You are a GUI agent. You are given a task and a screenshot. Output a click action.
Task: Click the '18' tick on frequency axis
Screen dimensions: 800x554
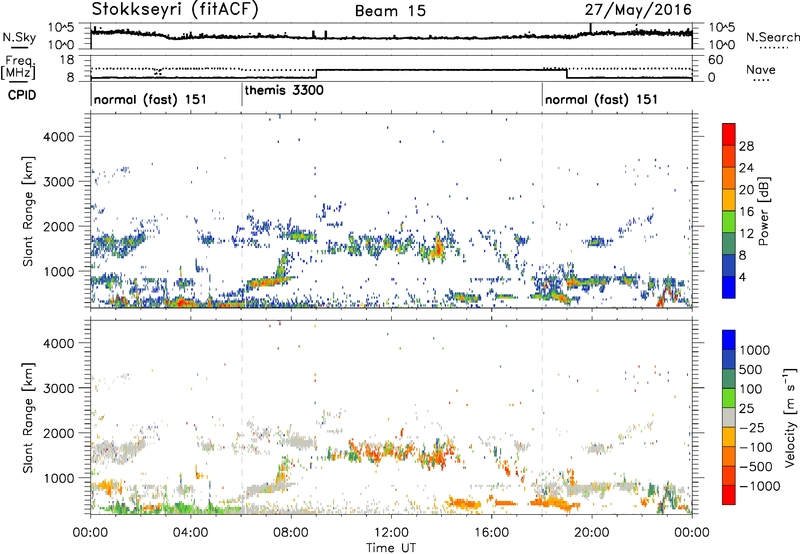[x=68, y=60]
